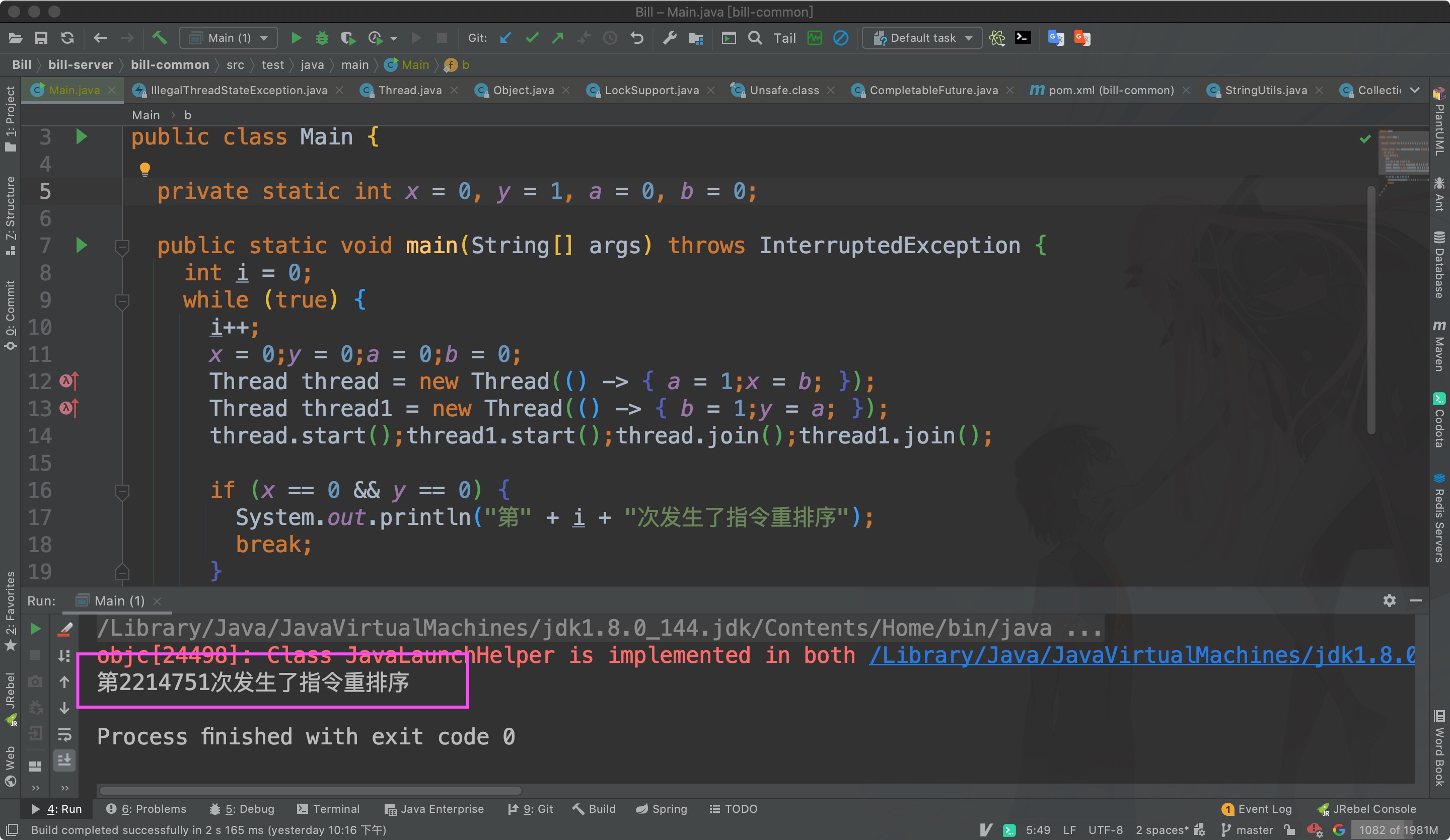Click Rollback revert arrow icon in toolbar

(x=636, y=38)
